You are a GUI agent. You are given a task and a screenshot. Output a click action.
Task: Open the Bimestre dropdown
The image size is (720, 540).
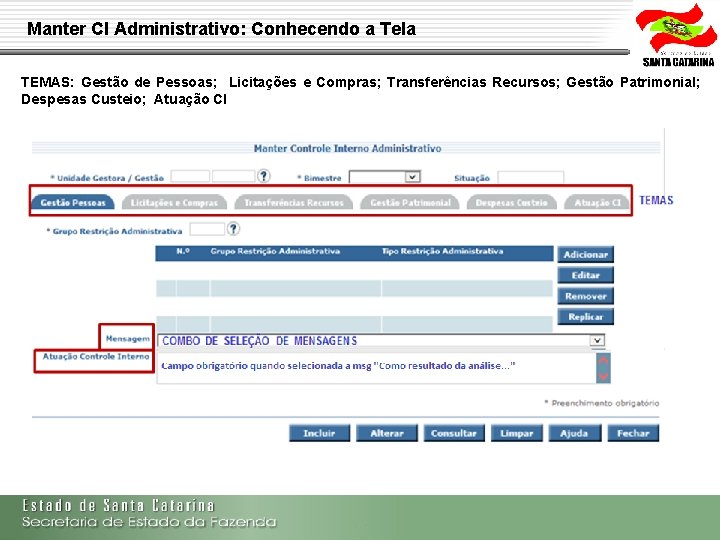pyautogui.click(x=412, y=177)
